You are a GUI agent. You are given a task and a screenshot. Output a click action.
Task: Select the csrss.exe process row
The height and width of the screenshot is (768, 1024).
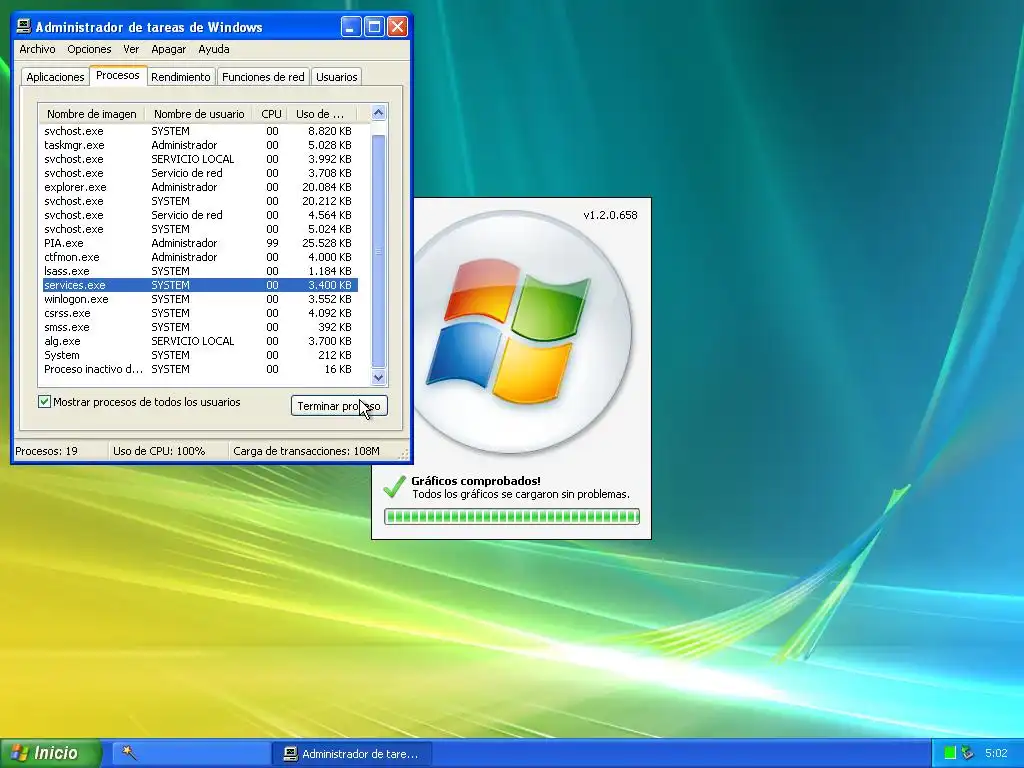[x=199, y=313]
